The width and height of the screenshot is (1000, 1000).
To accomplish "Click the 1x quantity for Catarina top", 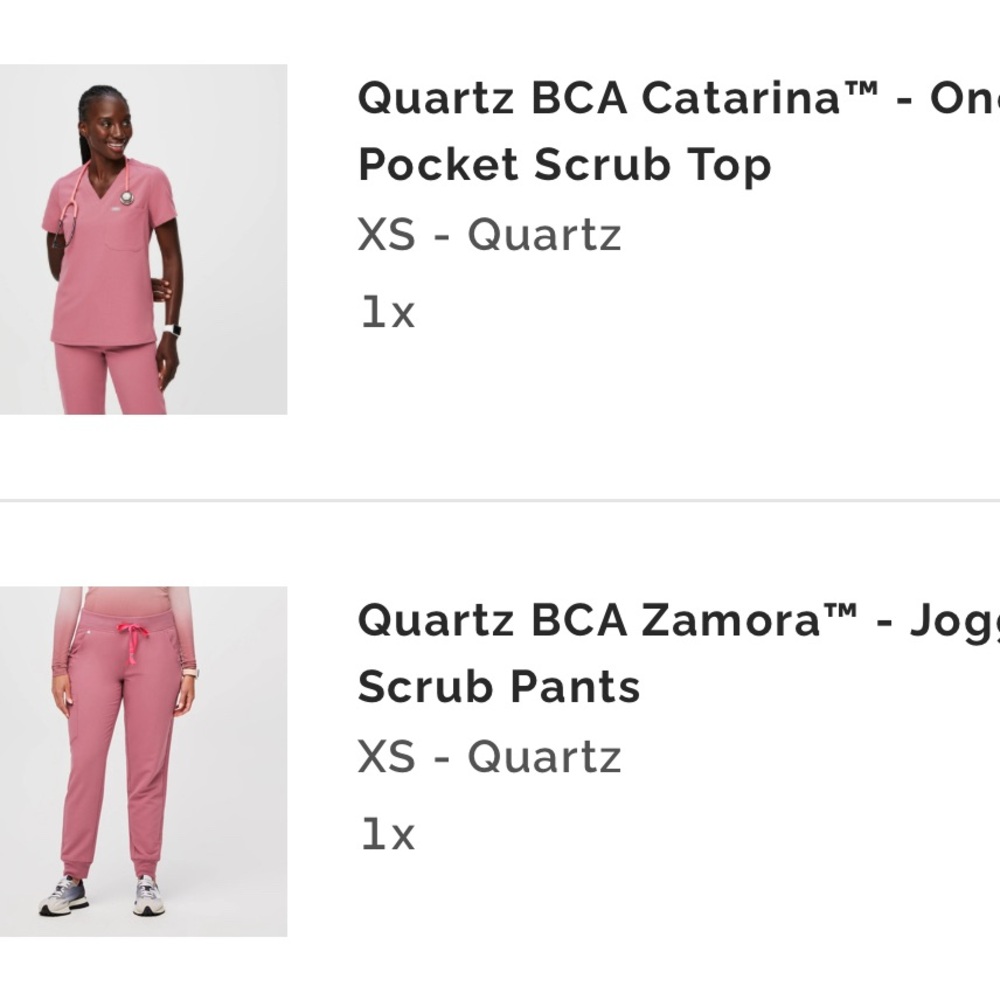I will pos(387,313).
